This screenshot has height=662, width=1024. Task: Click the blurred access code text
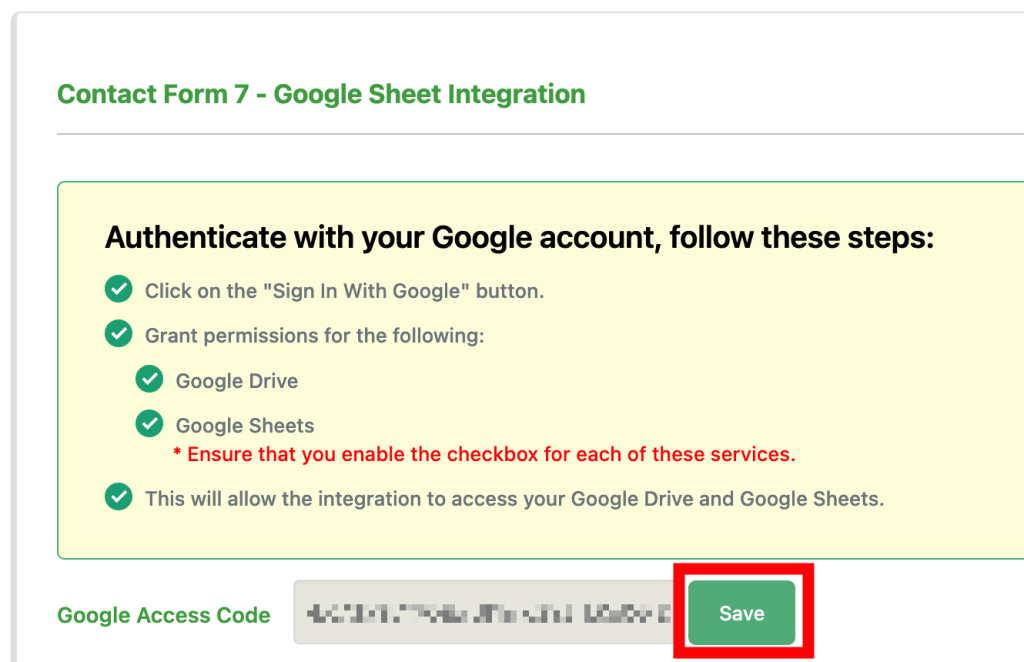488,614
